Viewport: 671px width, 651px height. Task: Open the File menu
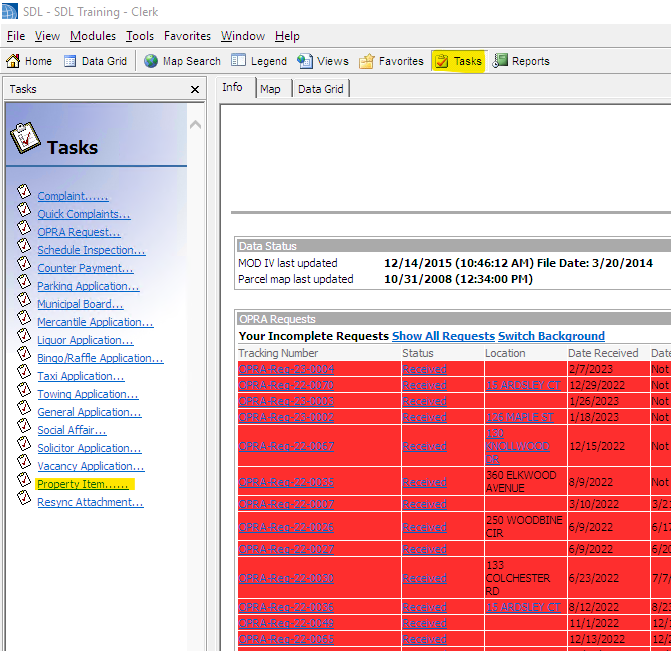pos(16,36)
